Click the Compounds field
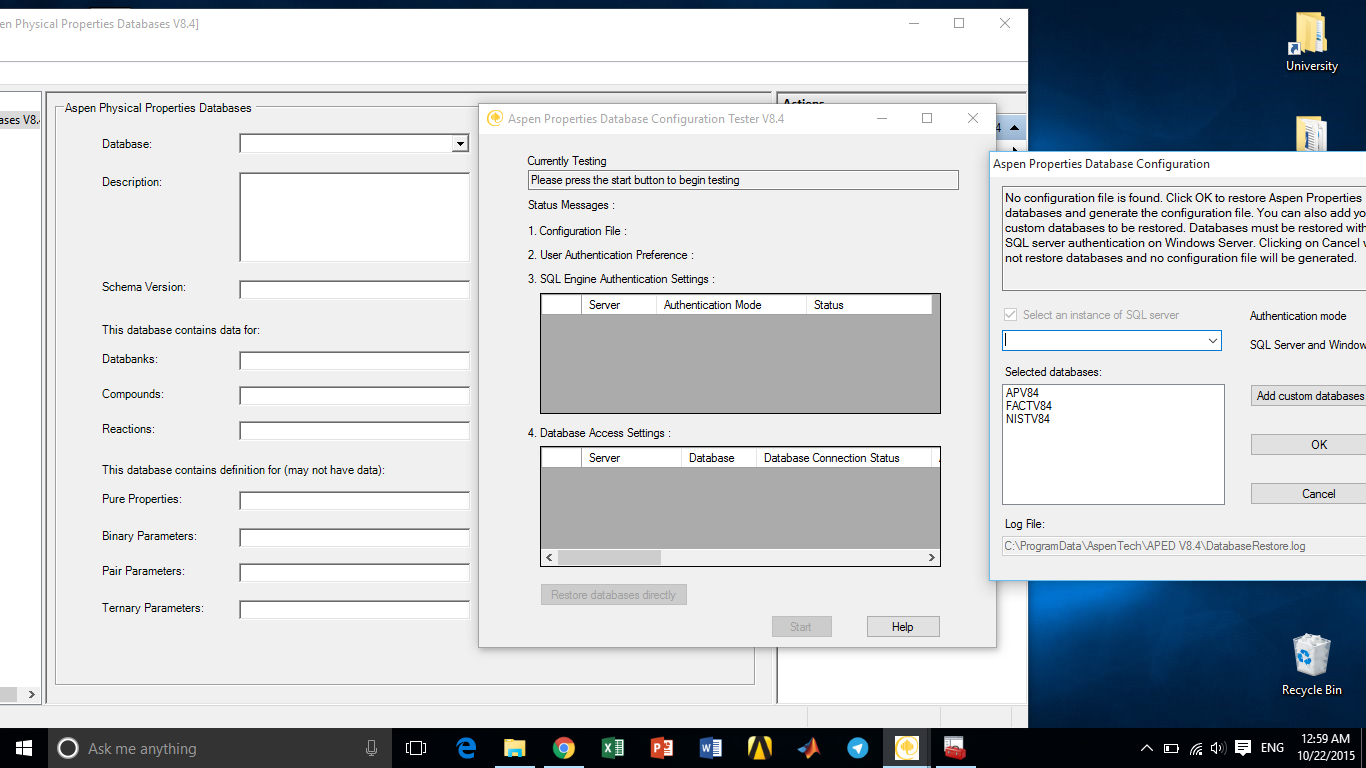The image size is (1366, 768). (354, 396)
